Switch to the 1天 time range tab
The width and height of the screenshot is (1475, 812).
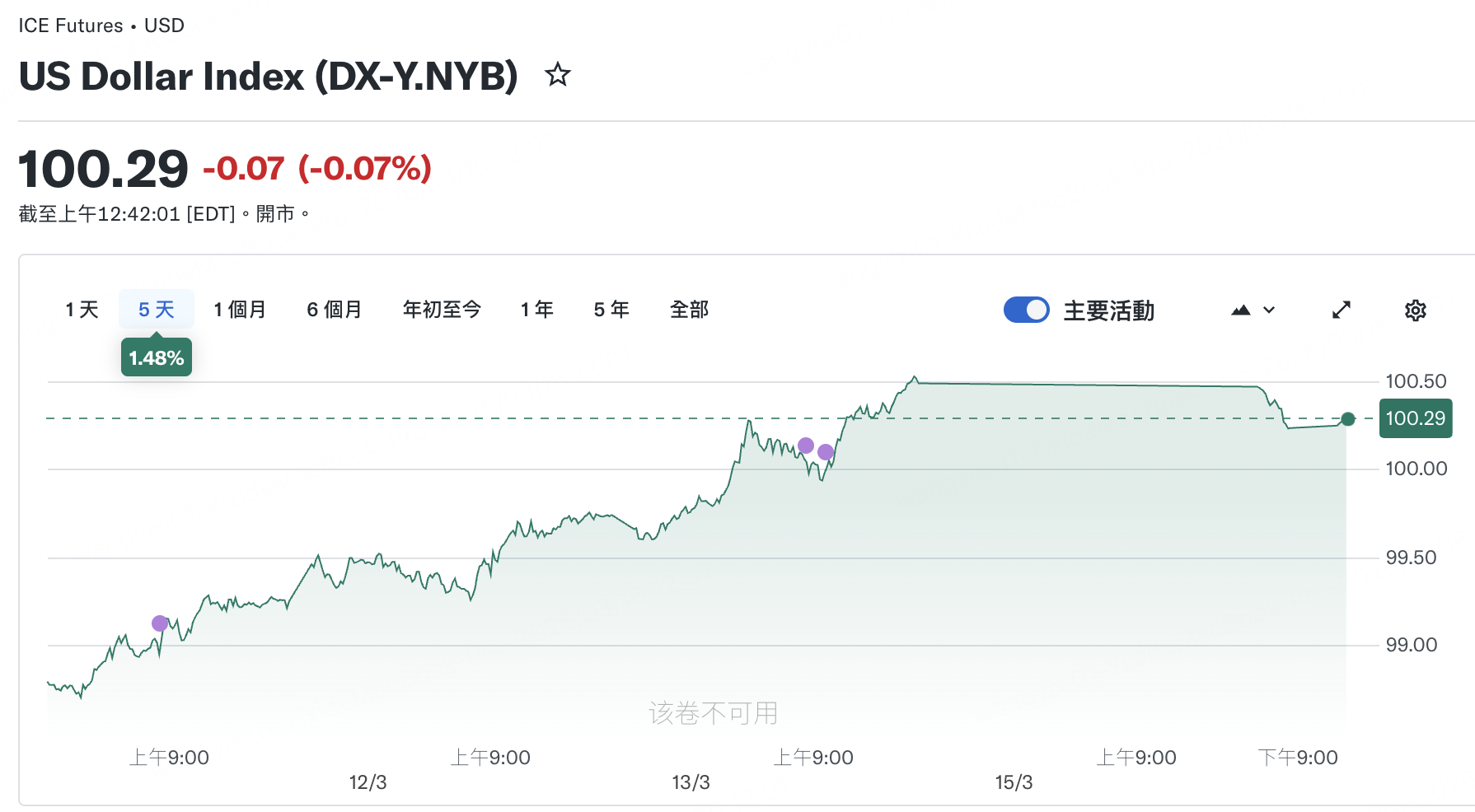(81, 309)
